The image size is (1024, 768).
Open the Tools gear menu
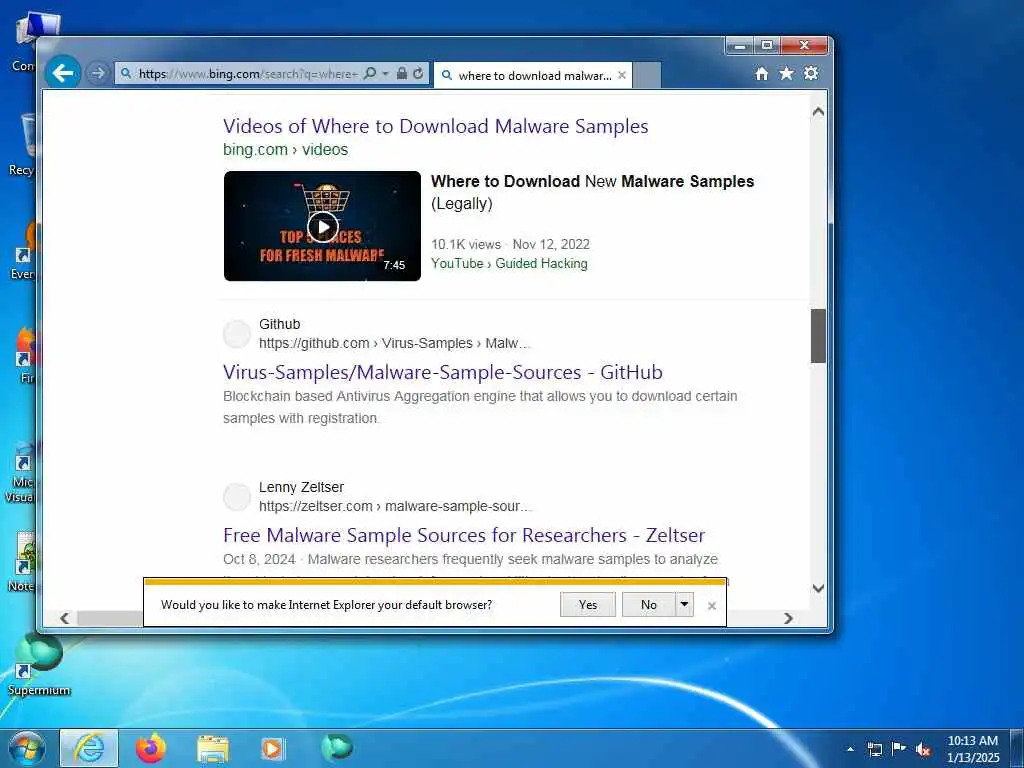point(811,73)
